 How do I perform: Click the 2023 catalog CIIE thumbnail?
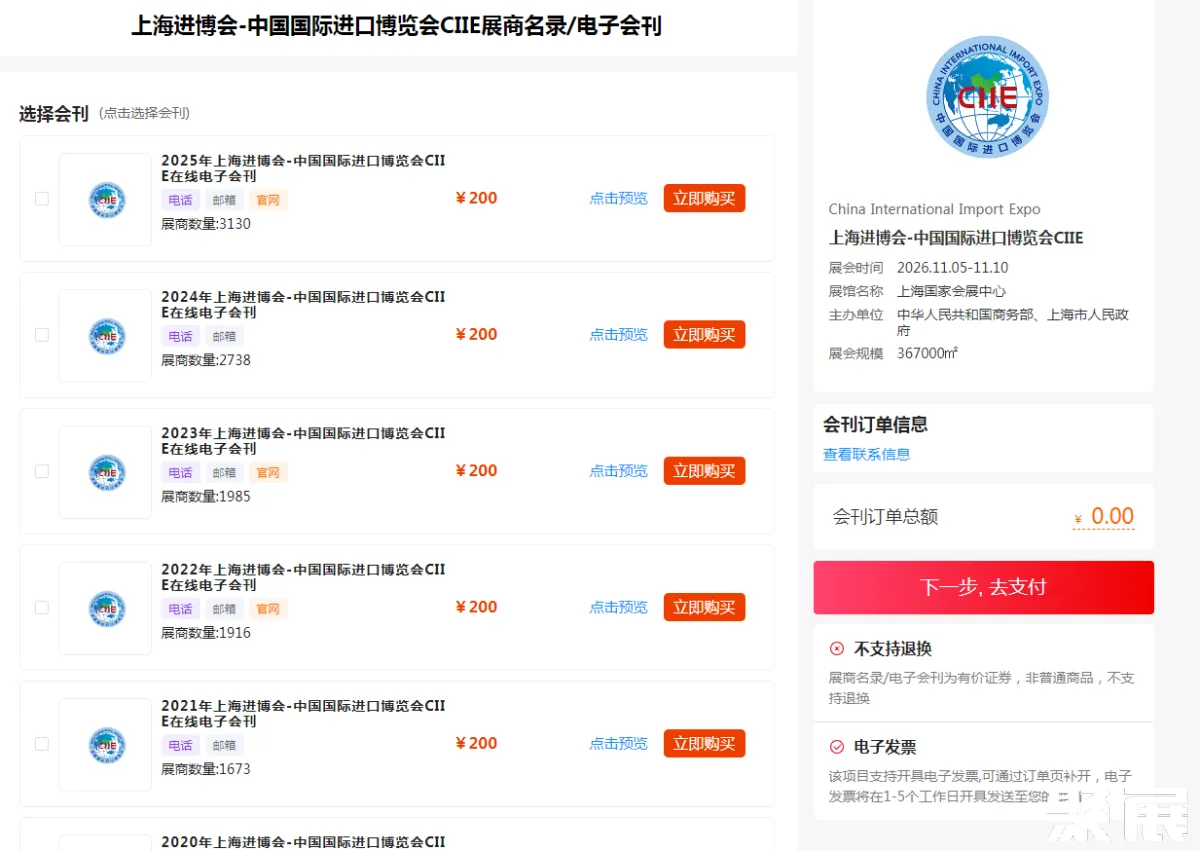(106, 472)
